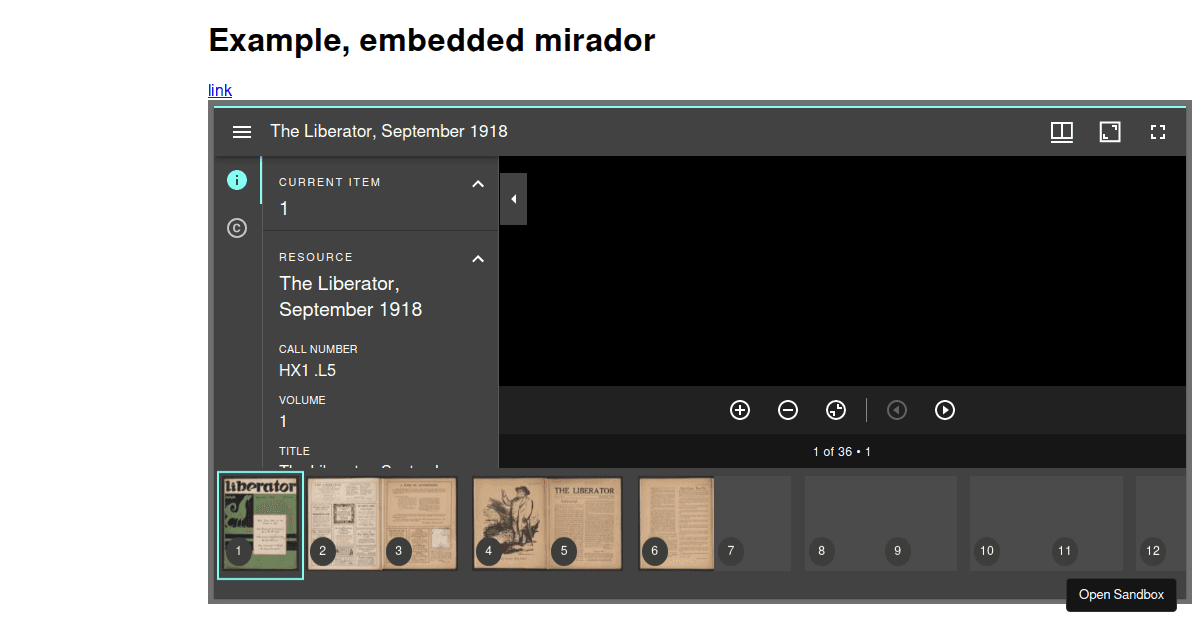Click the Open Sandbox button
This screenshot has height=630, width=1200.
(x=1121, y=594)
